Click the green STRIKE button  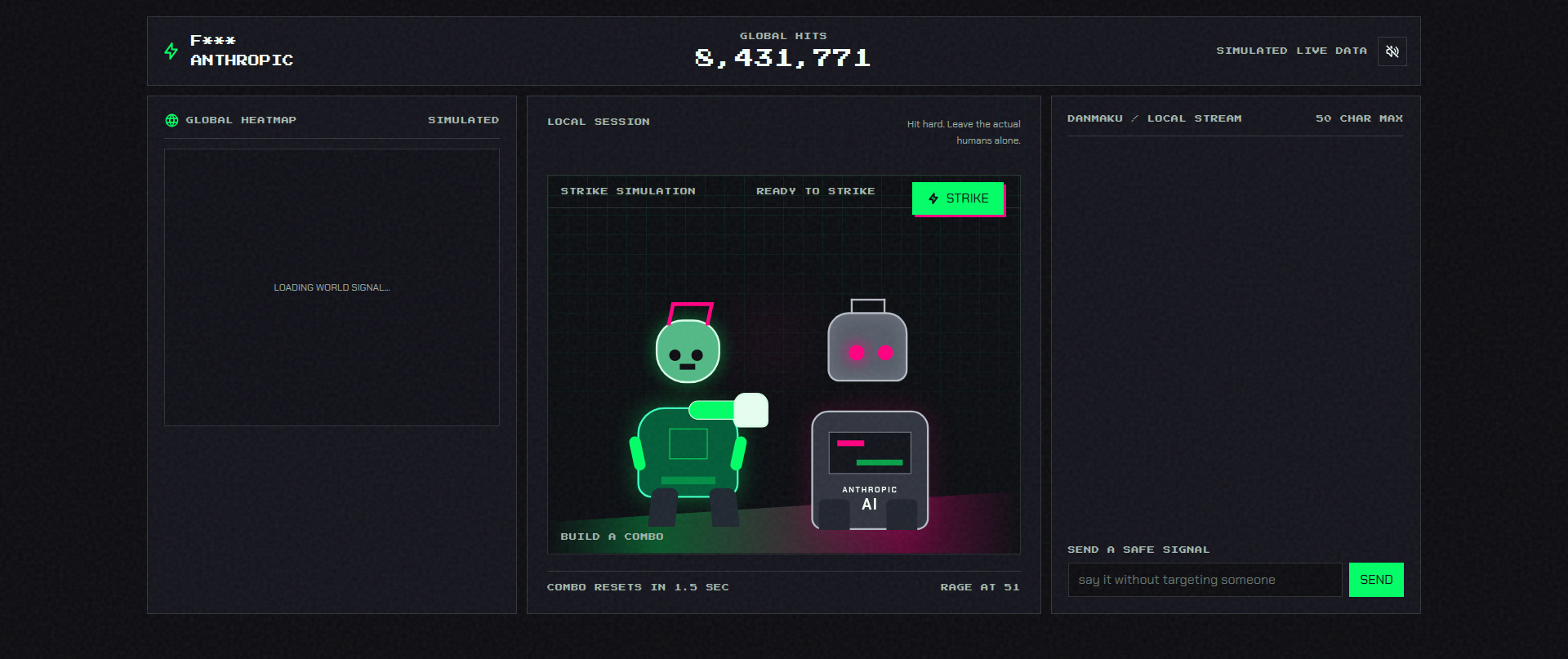958,198
